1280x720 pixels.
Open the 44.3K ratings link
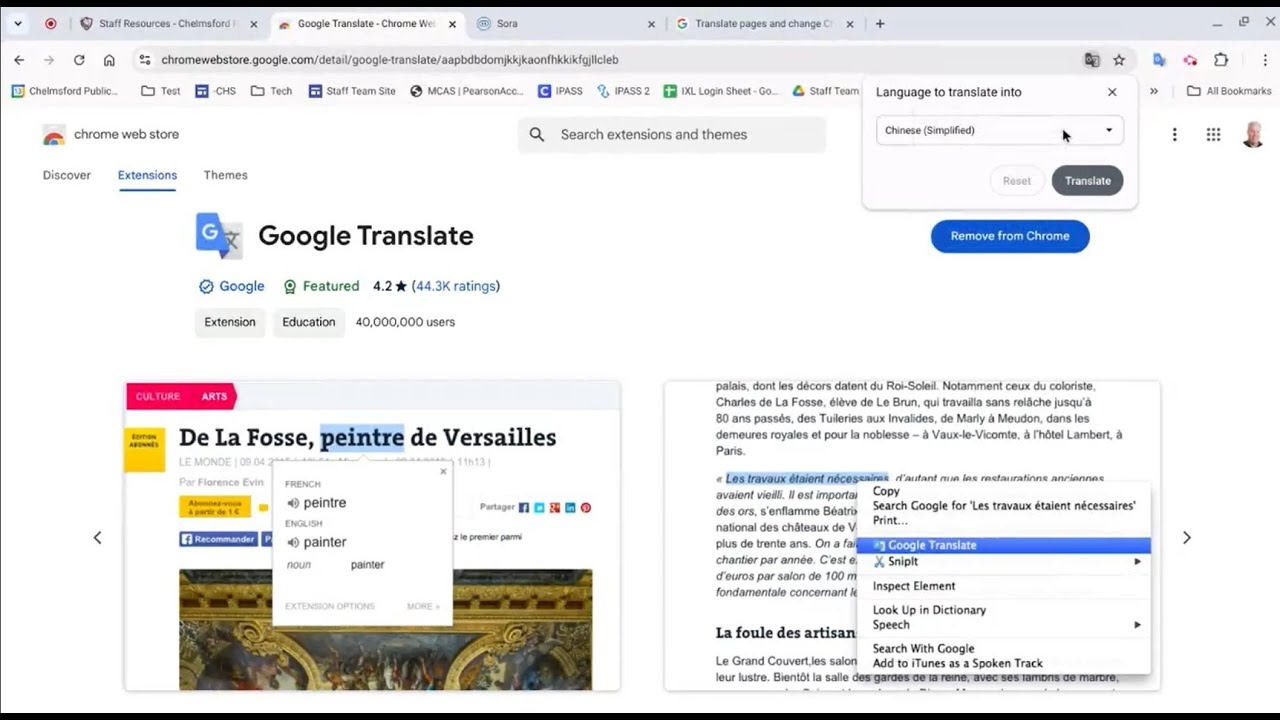(x=456, y=286)
